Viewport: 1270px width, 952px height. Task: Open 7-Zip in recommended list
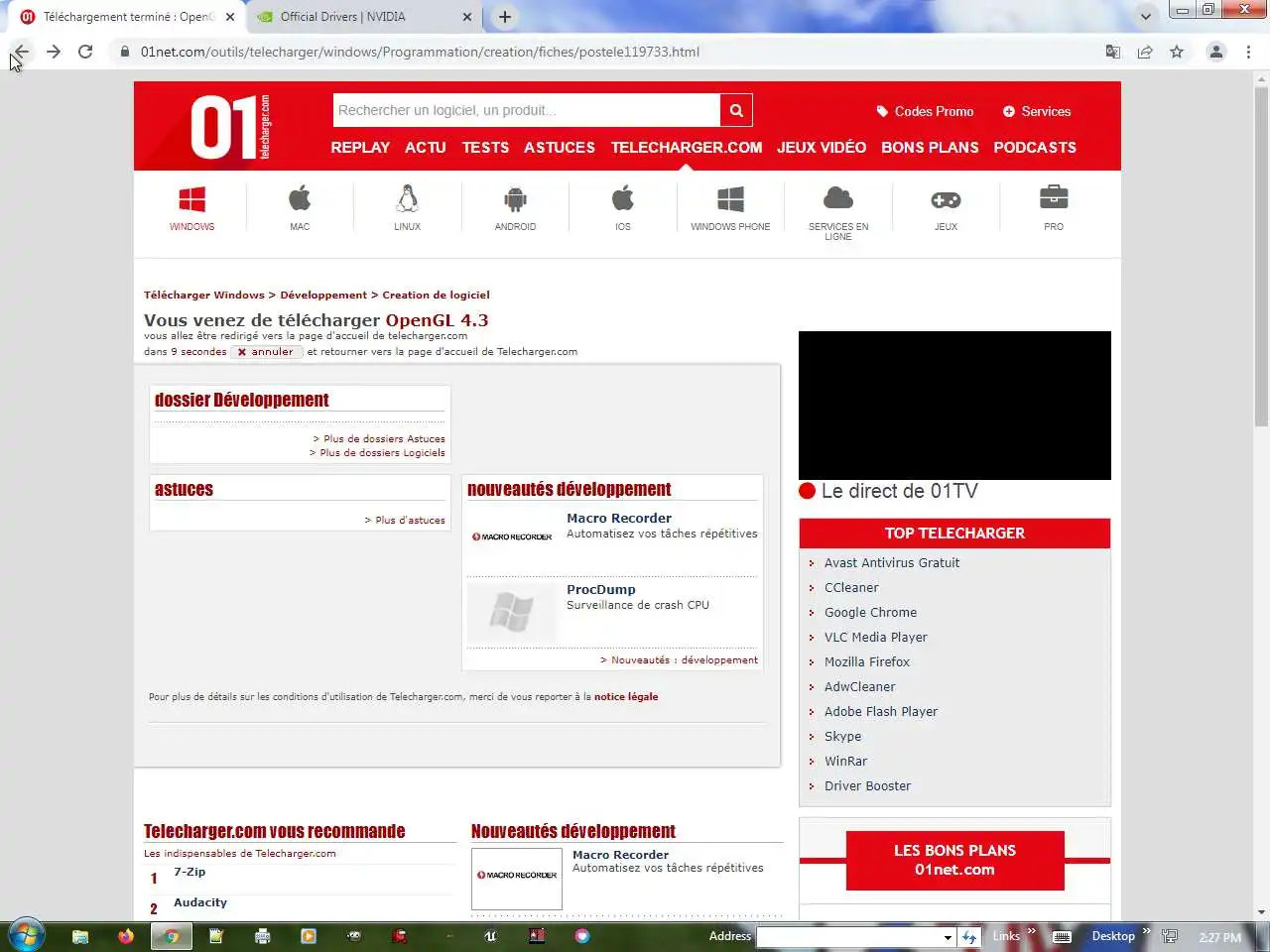click(x=190, y=872)
